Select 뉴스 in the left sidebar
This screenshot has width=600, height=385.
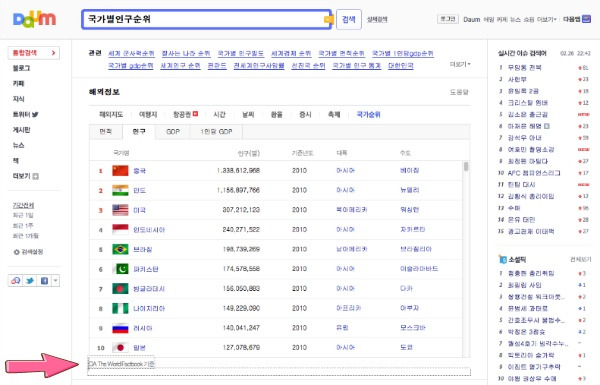click(18, 145)
